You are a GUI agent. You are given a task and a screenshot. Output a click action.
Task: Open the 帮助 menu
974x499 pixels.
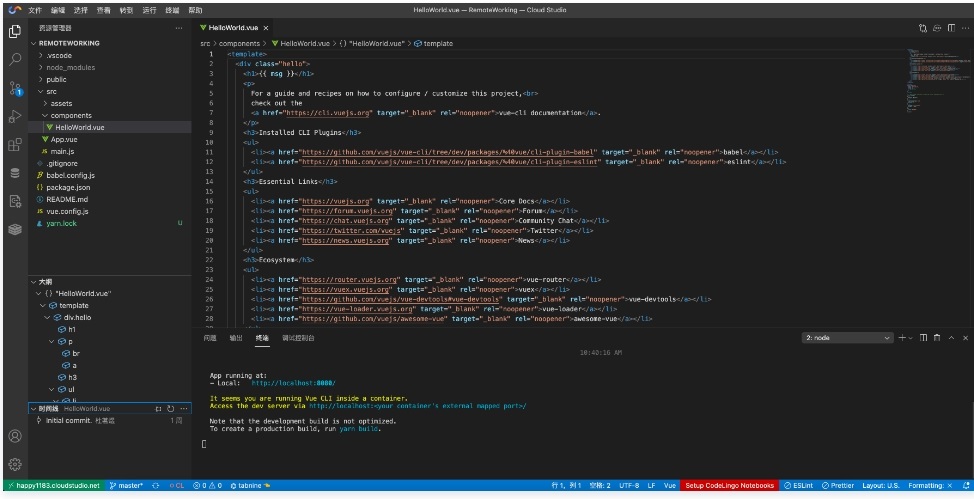coord(195,11)
